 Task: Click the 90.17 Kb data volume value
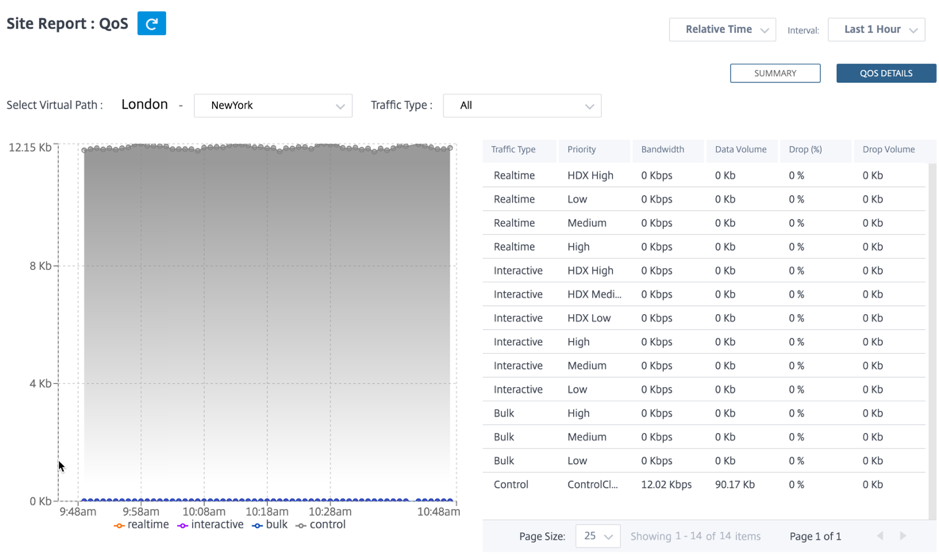click(734, 485)
